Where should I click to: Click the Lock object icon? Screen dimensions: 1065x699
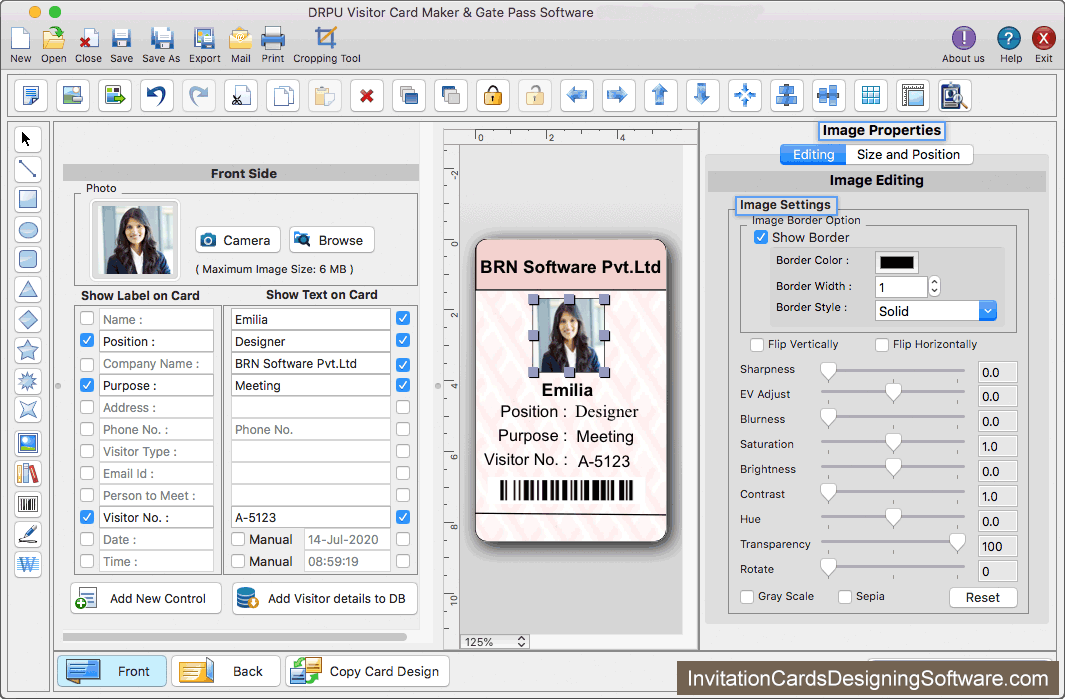[x=493, y=95]
